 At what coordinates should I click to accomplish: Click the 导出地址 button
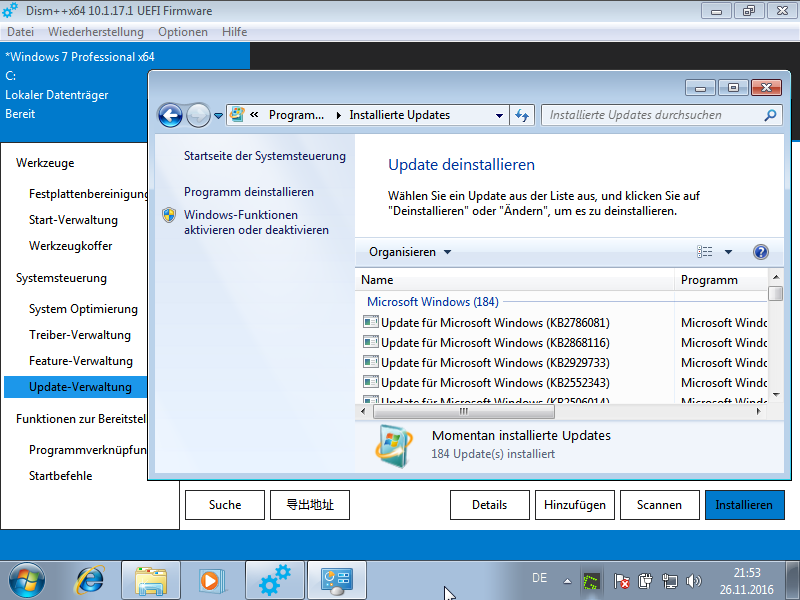pyautogui.click(x=310, y=505)
